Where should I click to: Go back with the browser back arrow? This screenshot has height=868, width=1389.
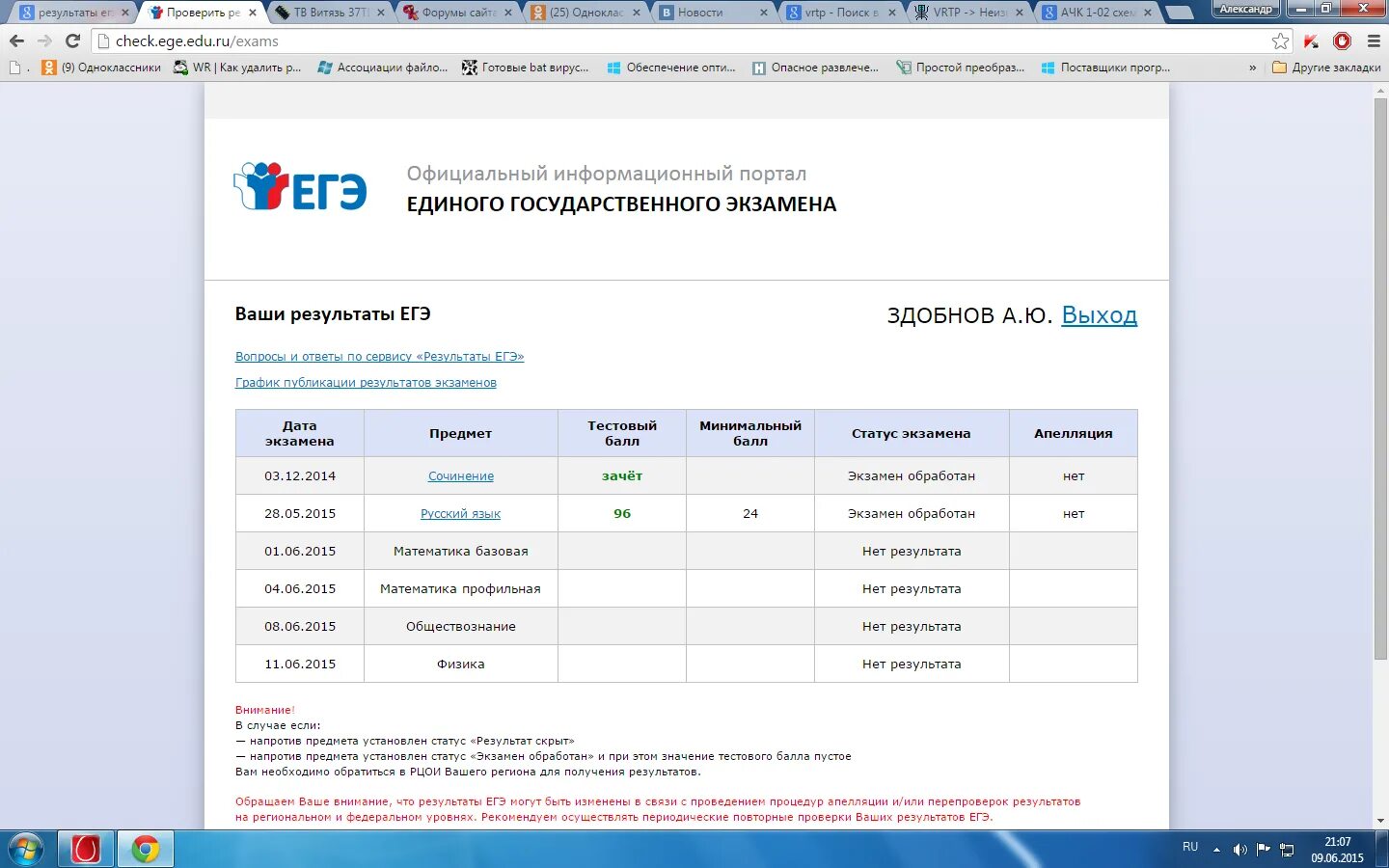pos(16,41)
